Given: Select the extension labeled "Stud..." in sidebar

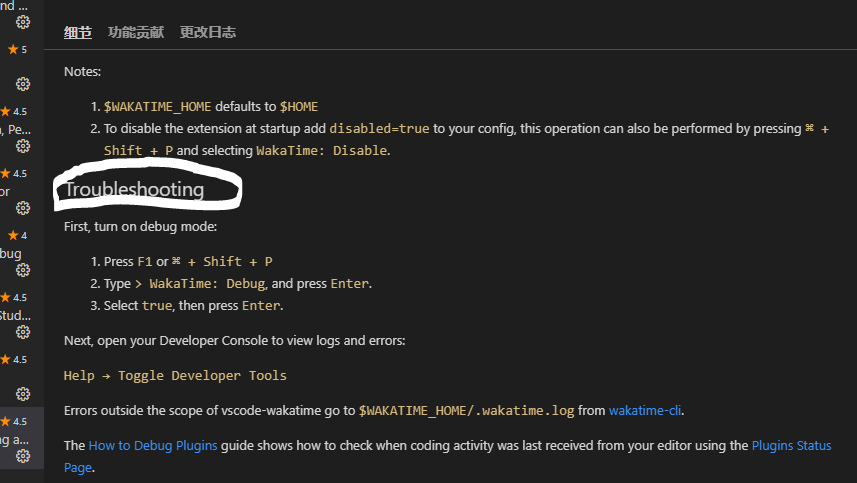Looking at the screenshot, I should pos(22,315).
